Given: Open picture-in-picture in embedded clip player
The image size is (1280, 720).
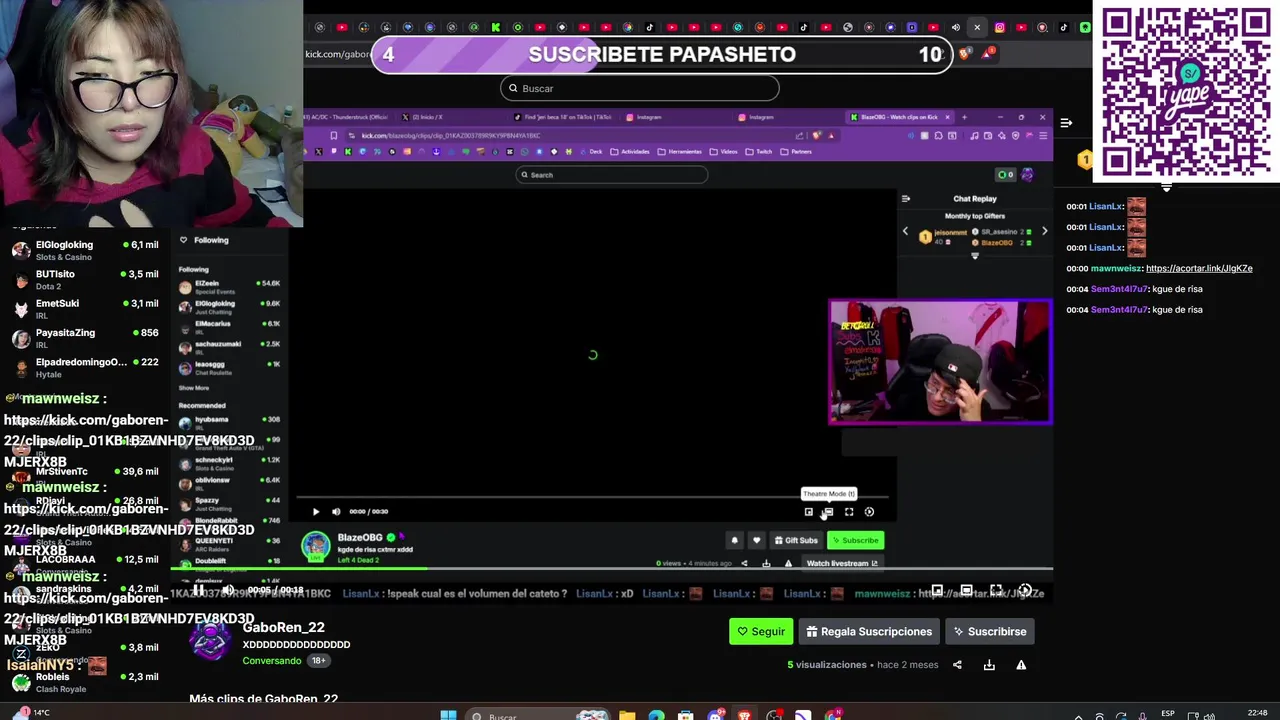Looking at the screenshot, I should pyautogui.click(x=808, y=512).
